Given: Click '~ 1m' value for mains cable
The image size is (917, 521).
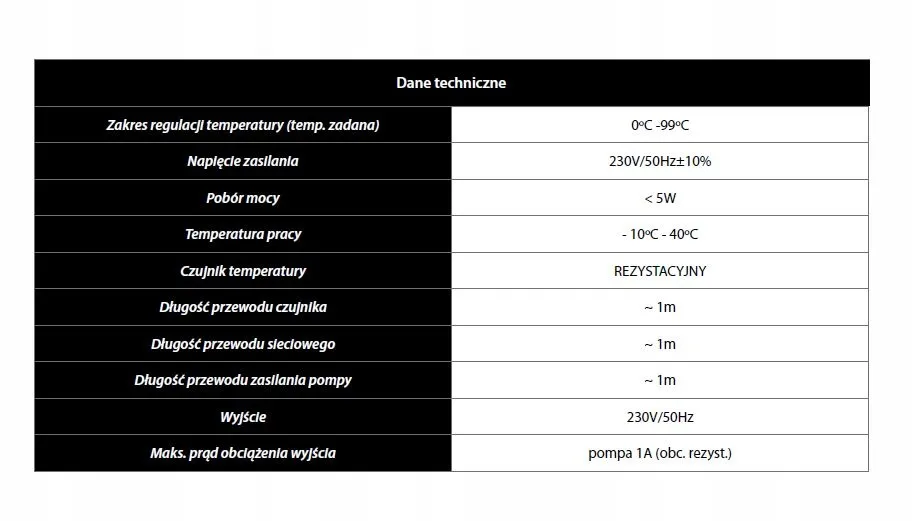Looking at the screenshot, I should 660,344.
